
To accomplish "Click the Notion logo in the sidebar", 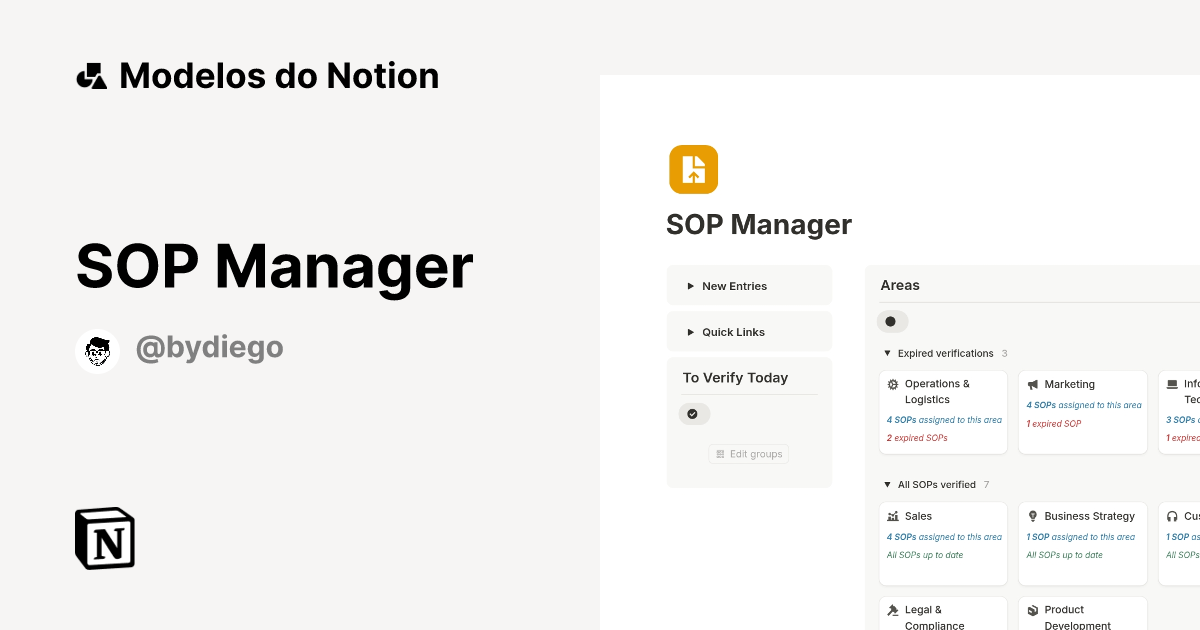I will pos(104,539).
